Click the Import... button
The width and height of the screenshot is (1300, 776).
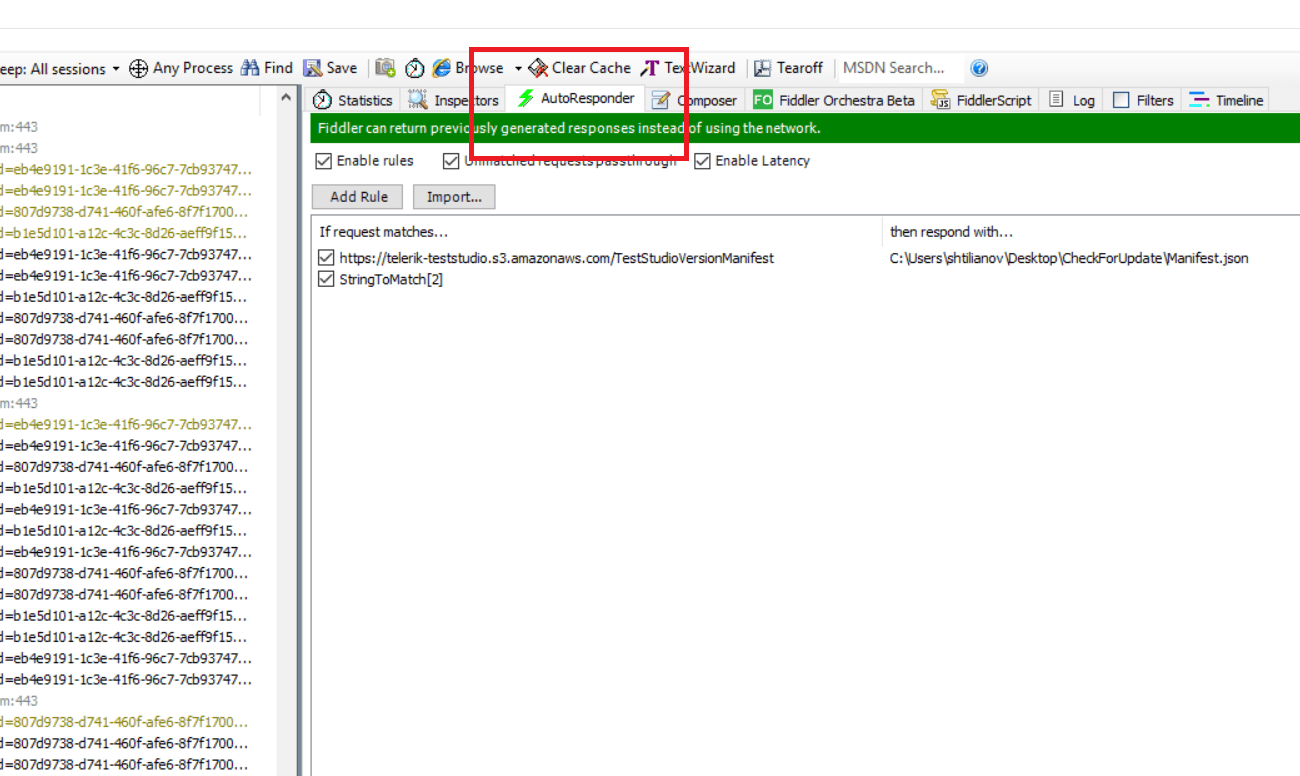pos(454,197)
